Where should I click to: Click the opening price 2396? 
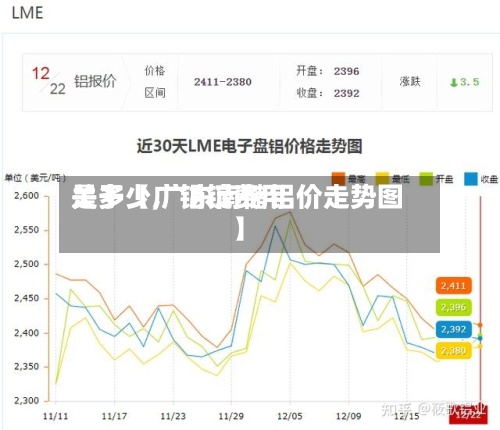pyautogui.click(x=347, y=71)
